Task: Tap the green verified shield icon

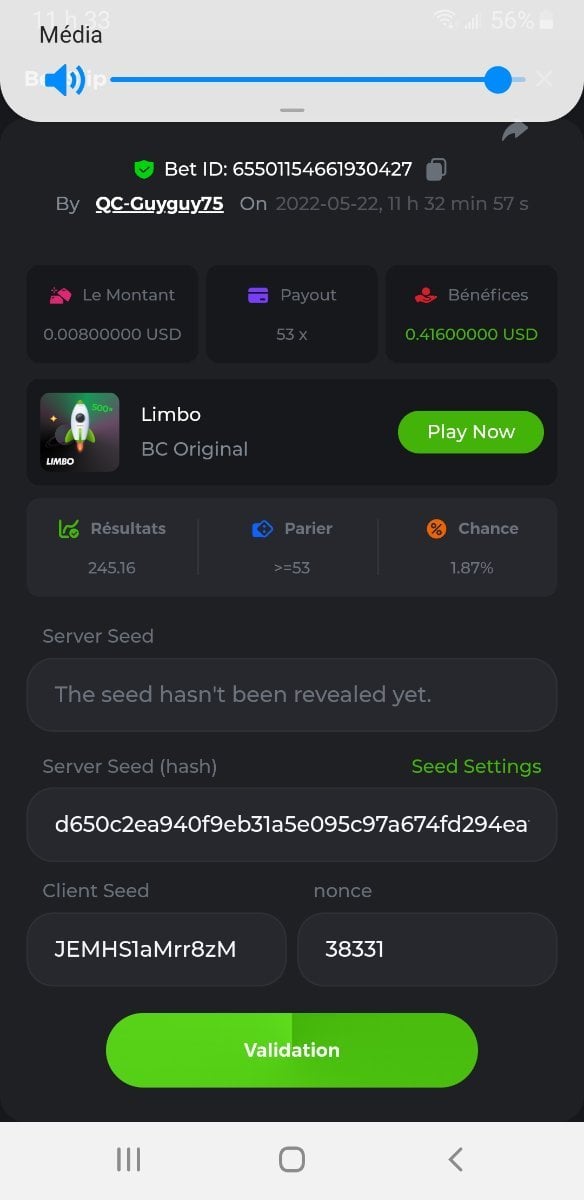Action: pyautogui.click(x=144, y=169)
